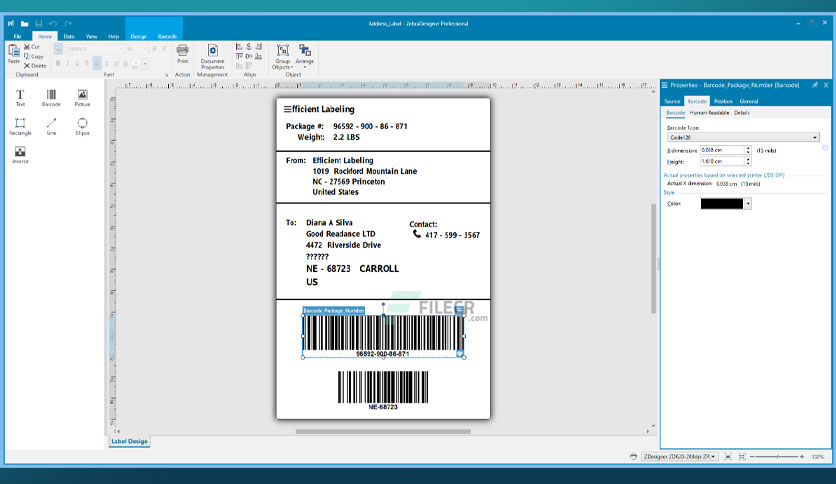Click the black Color swatch
Screen dimensions: 836x484
[x=722, y=204]
